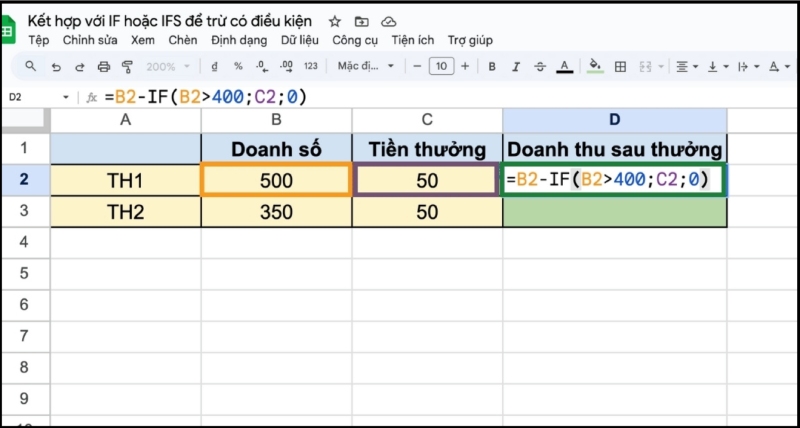Screen dimensions: 800x428
Task: Increase font size with plus button
Action: pyautogui.click(x=465, y=66)
